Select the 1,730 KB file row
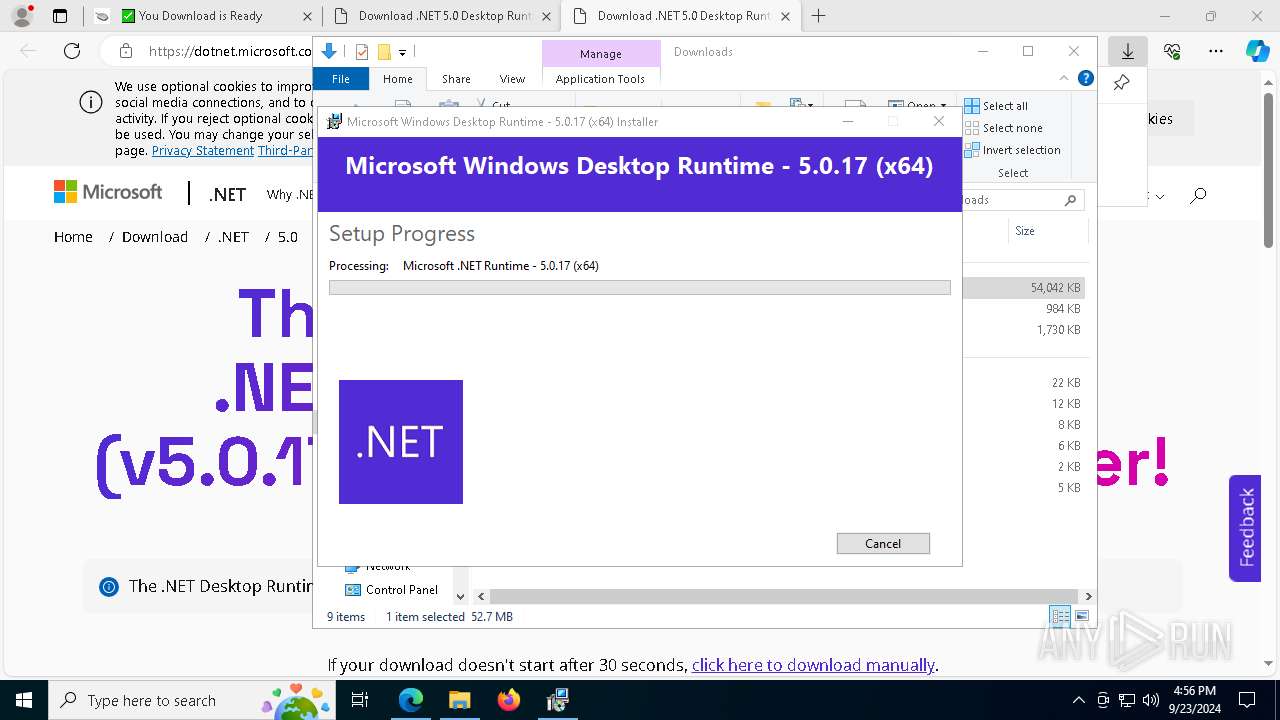 [1024, 330]
